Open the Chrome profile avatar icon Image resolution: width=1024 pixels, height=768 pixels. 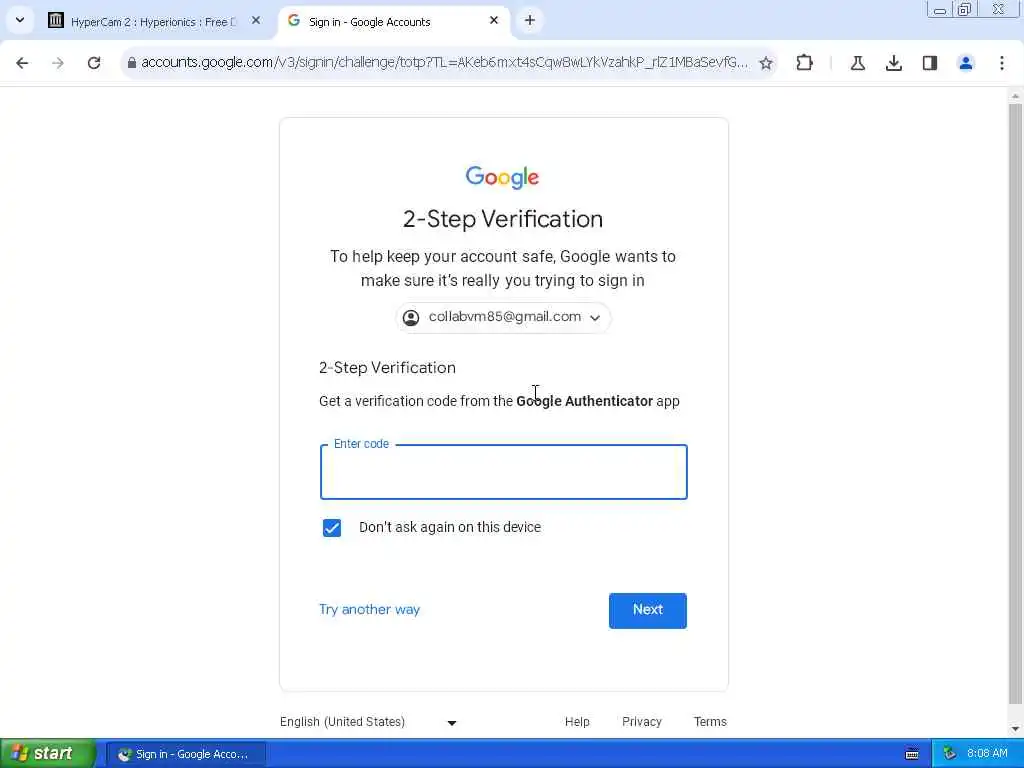point(965,63)
